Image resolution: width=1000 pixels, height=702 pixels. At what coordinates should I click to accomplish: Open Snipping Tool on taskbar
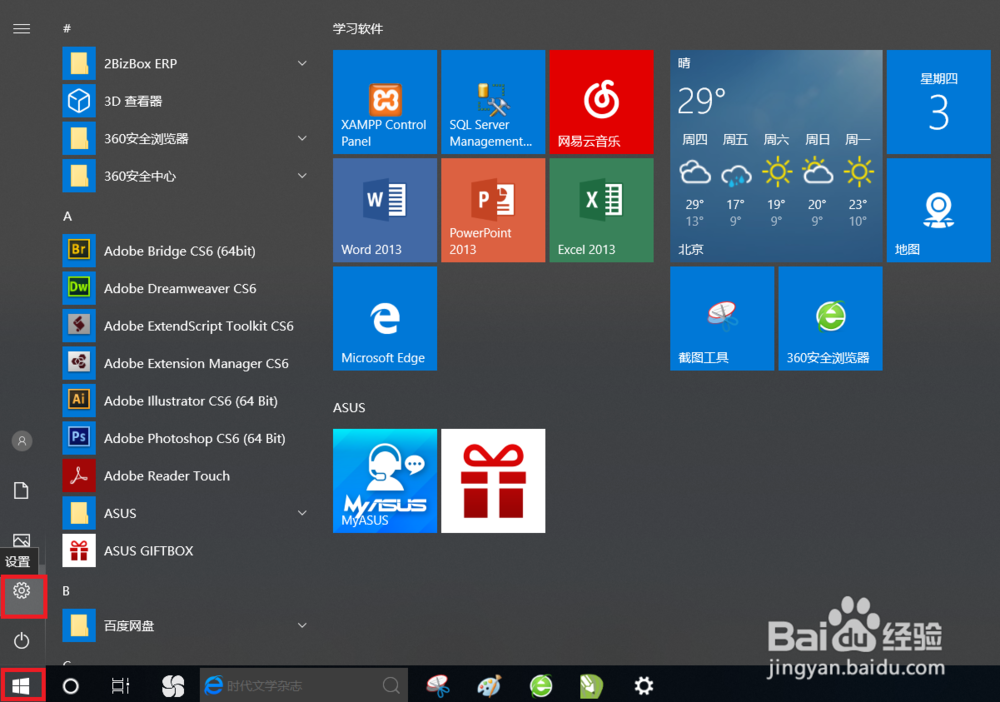point(438,686)
